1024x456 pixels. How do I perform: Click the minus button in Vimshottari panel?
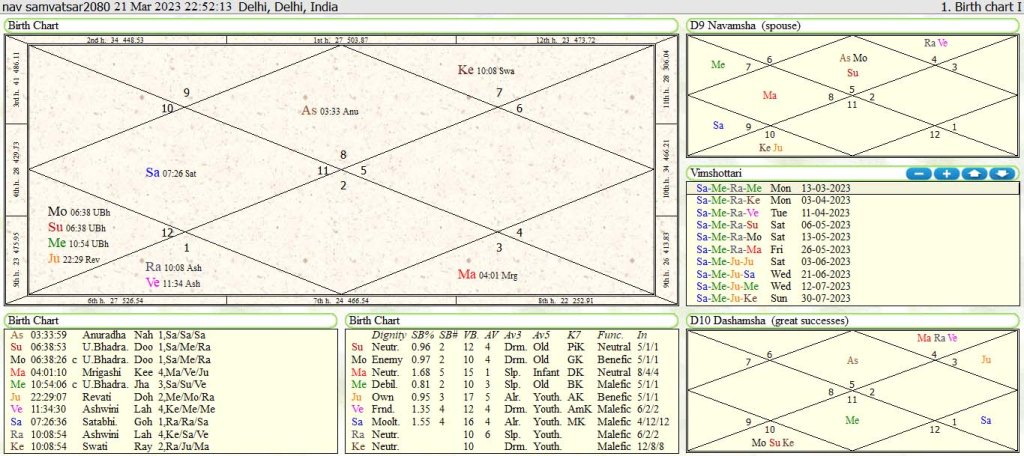click(x=919, y=173)
